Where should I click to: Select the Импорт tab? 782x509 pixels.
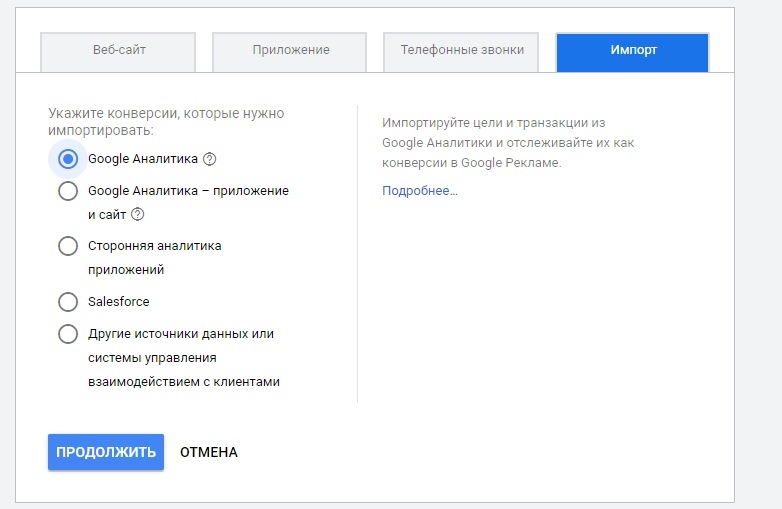coord(633,52)
